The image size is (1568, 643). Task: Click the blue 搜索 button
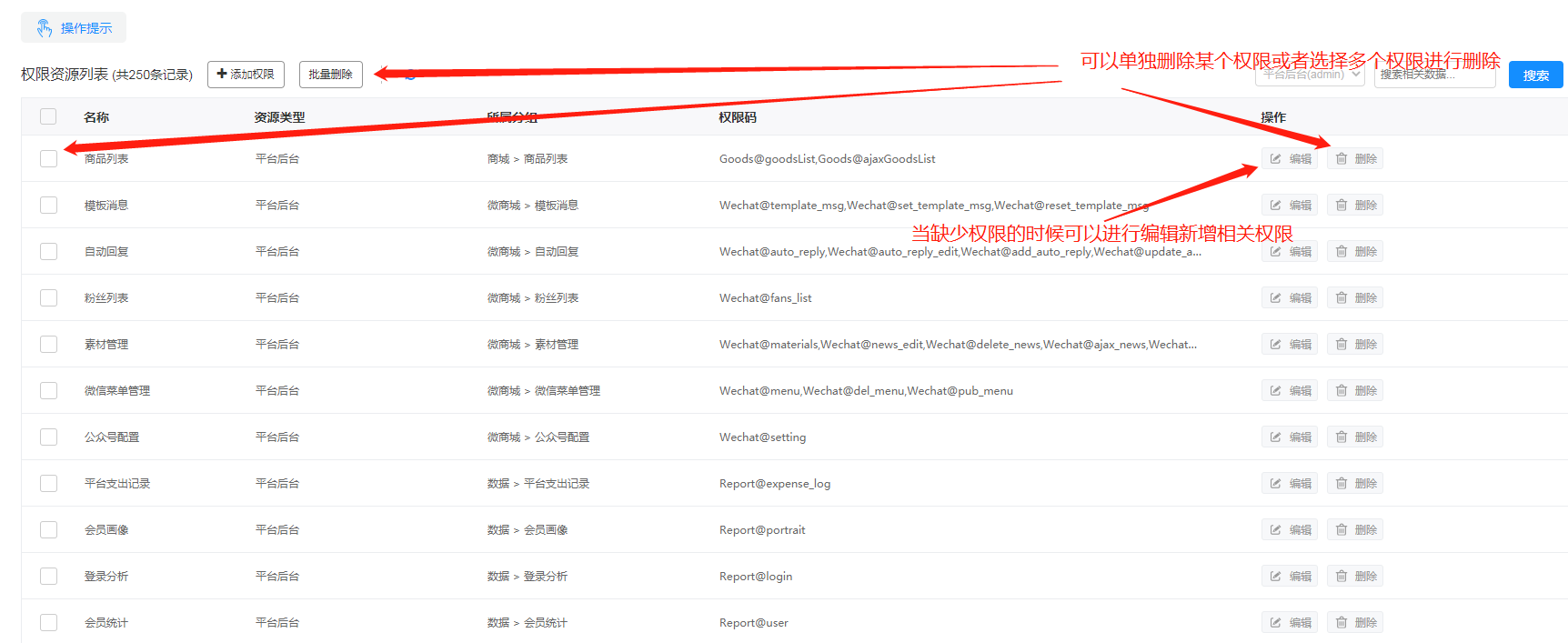coord(1535,75)
